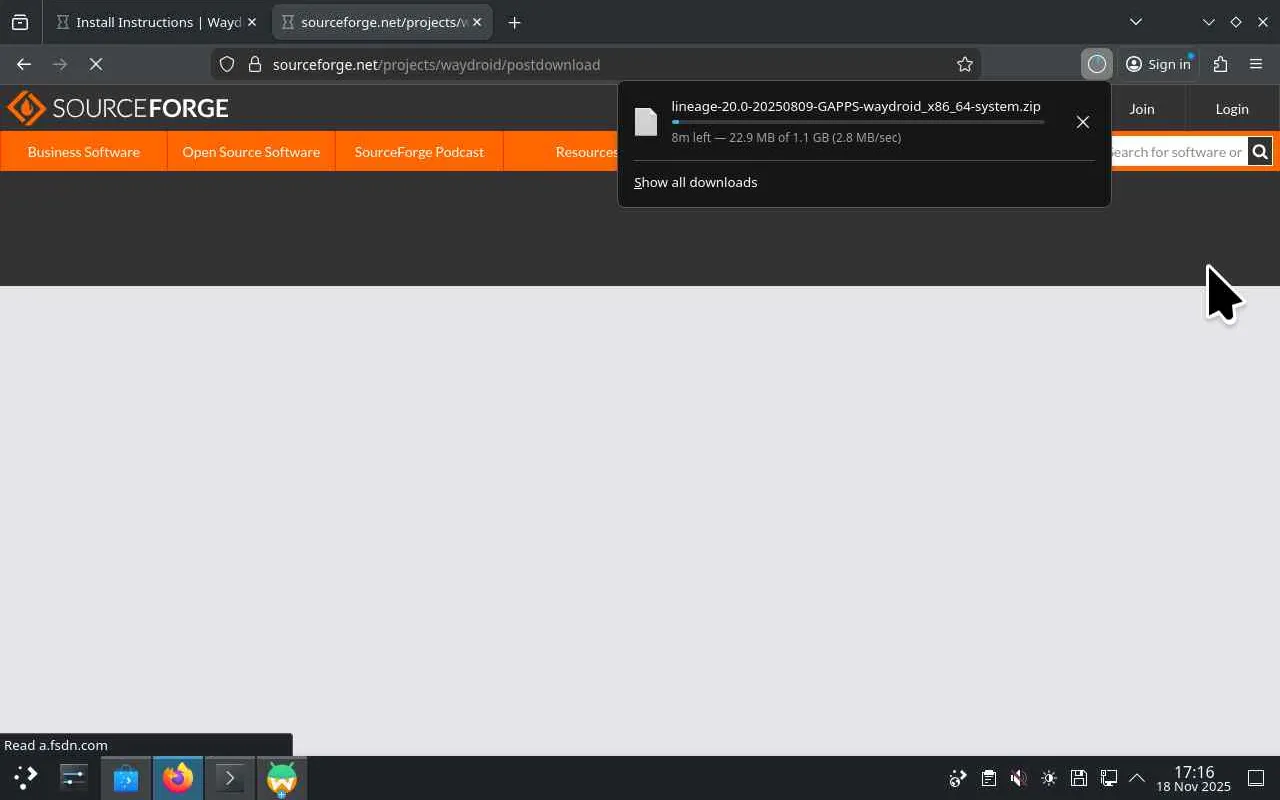Image resolution: width=1280 pixels, height=800 pixels.
Task: Show hidden system tray icons
Action: point(1137,778)
